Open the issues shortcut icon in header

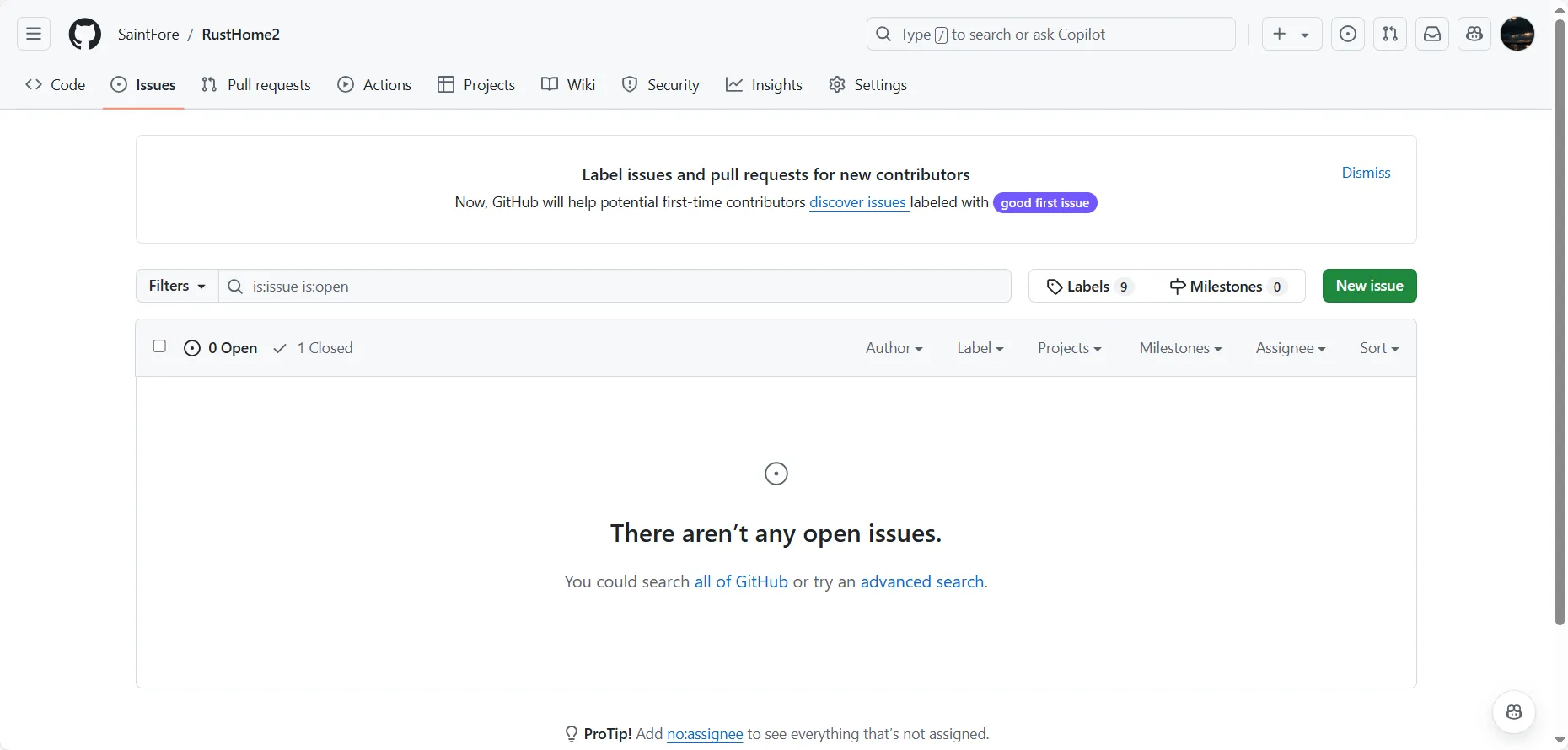click(1348, 35)
